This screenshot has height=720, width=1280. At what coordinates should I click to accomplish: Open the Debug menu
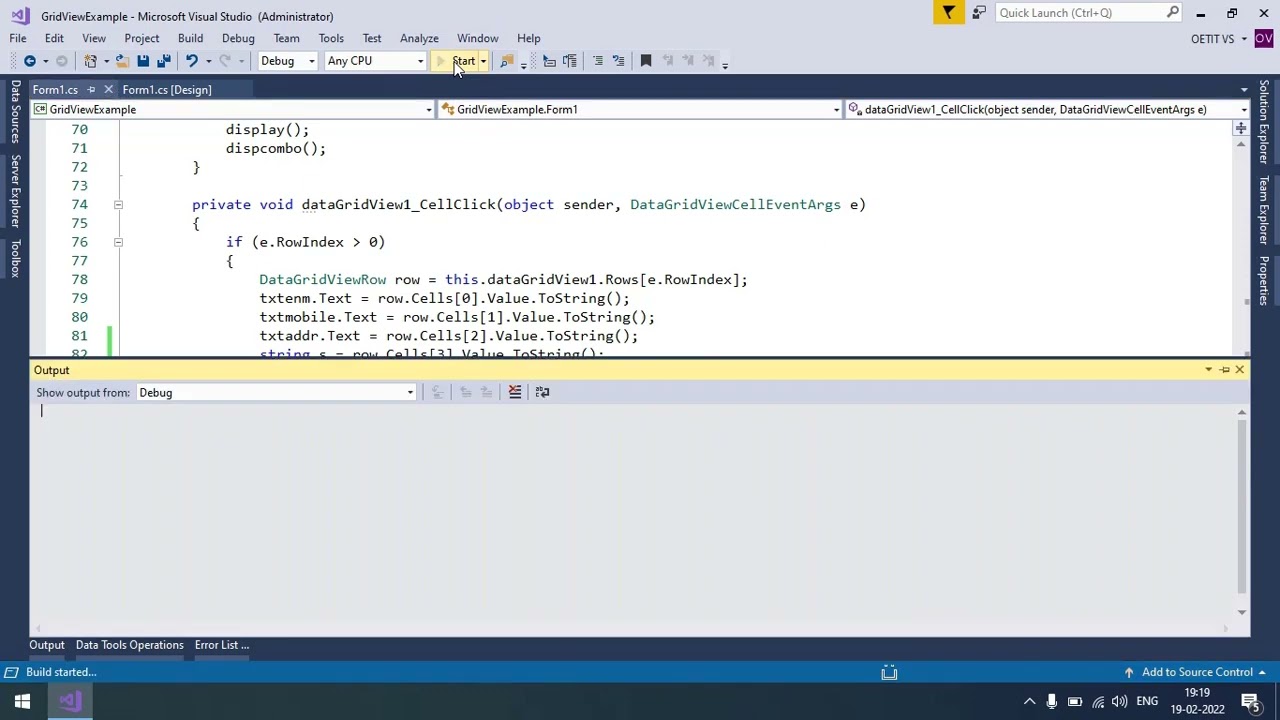tap(238, 38)
